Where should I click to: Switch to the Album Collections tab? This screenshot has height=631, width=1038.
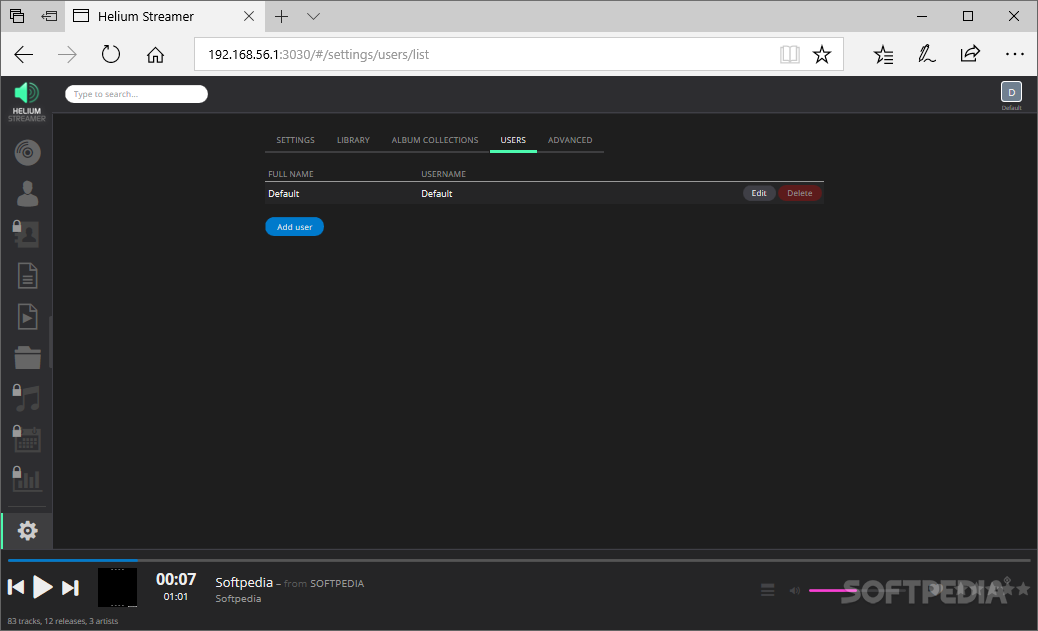pyautogui.click(x=435, y=140)
